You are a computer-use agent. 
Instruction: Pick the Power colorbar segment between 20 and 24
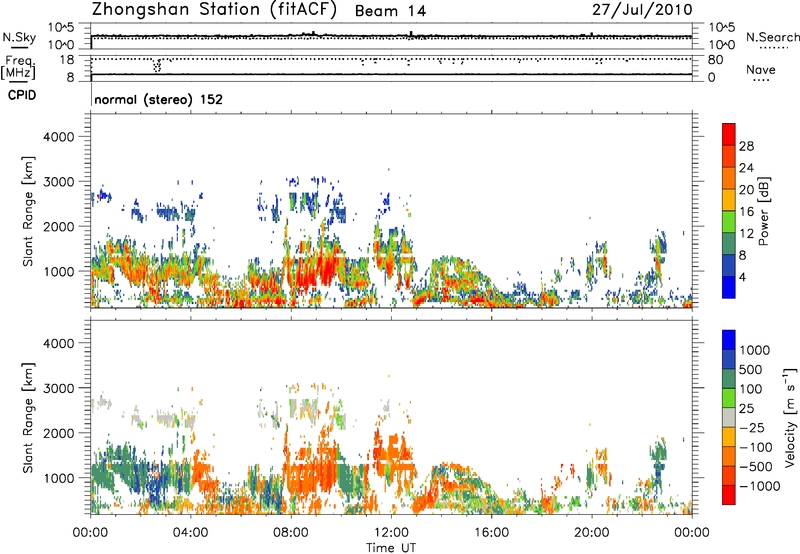[729, 178]
